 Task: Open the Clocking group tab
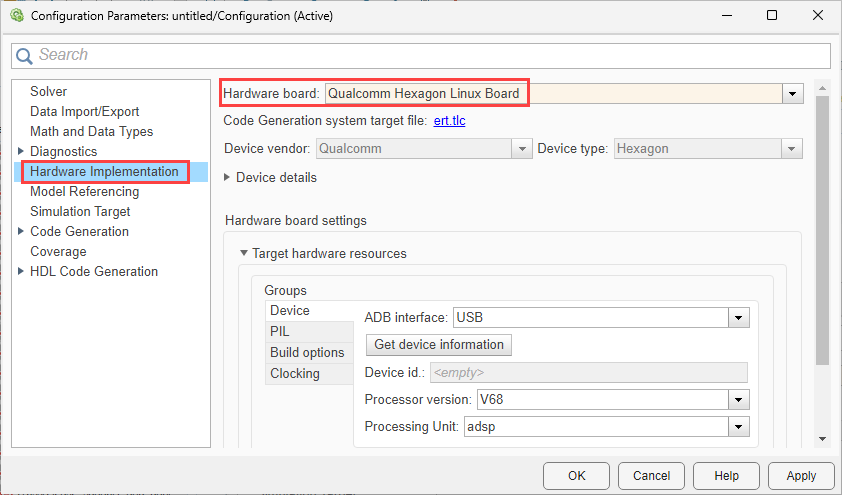295,373
